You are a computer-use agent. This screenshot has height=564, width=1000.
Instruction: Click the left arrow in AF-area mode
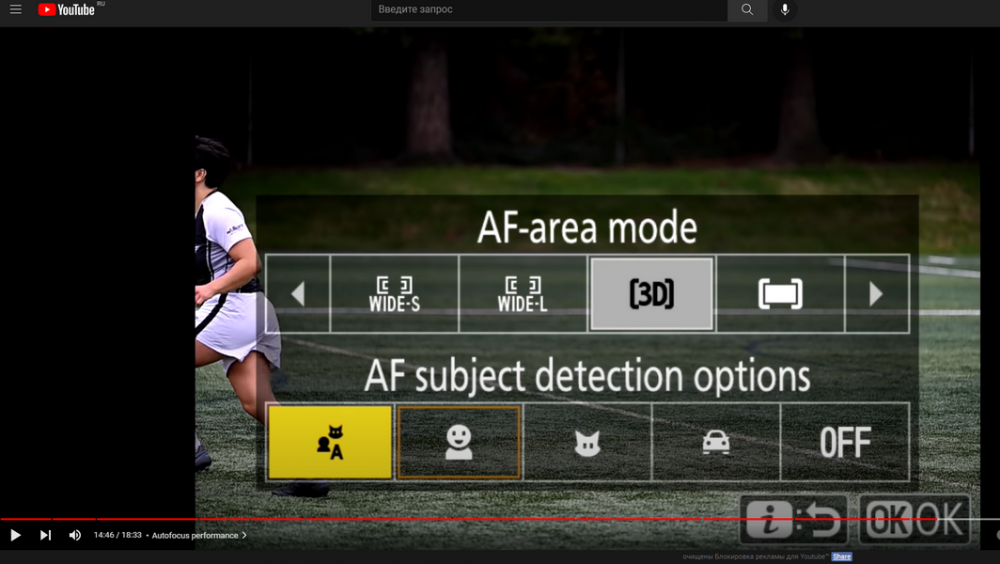click(298, 294)
